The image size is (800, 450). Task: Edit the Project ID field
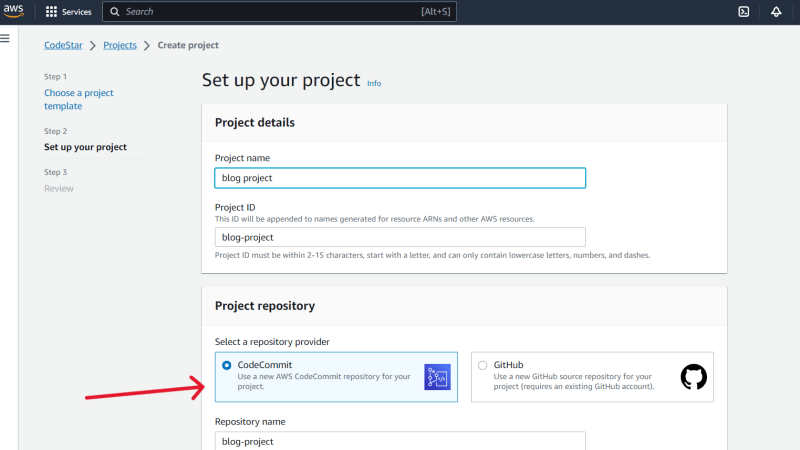(400, 237)
